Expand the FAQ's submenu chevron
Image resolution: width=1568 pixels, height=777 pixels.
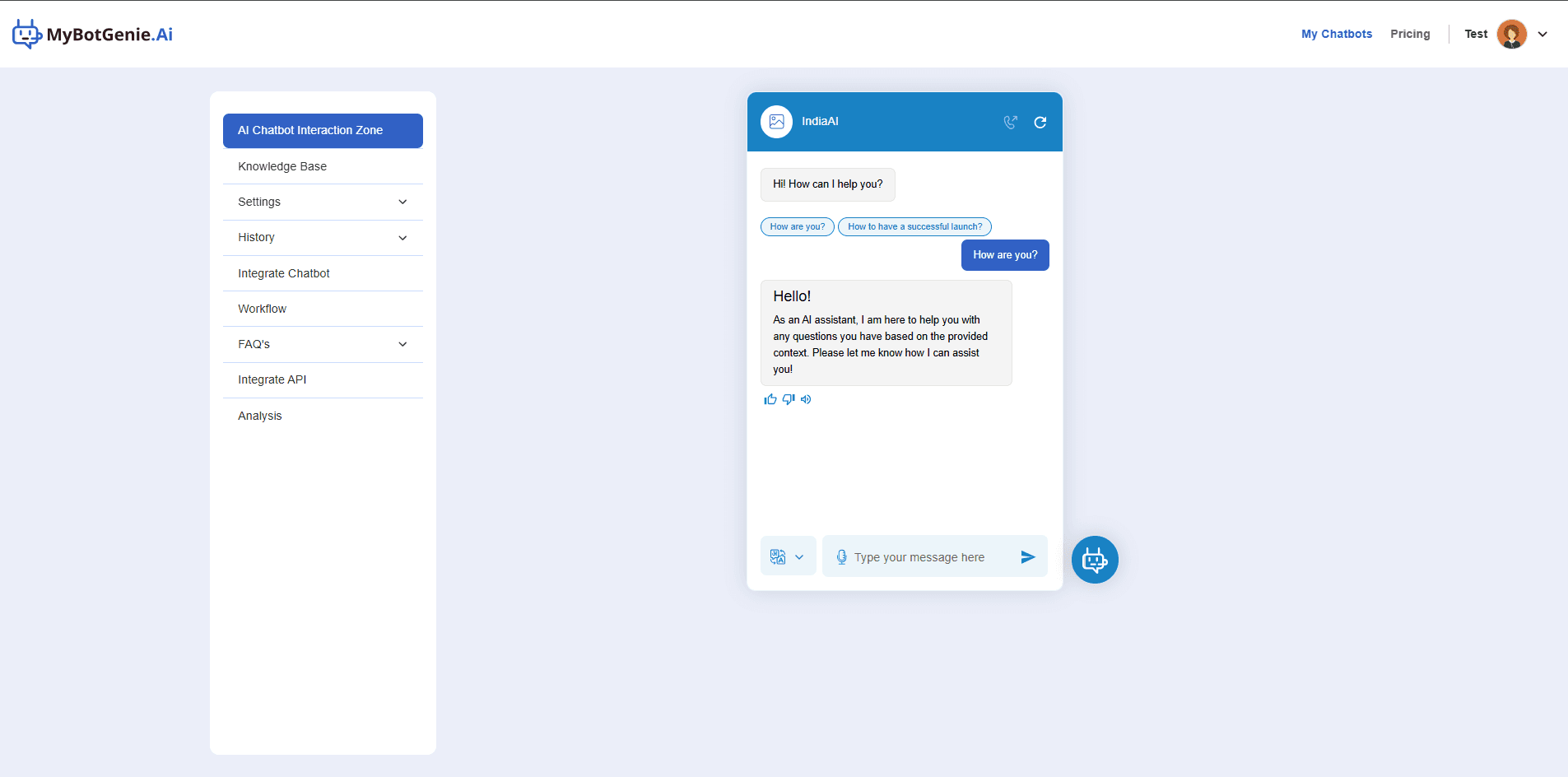pos(402,344)
